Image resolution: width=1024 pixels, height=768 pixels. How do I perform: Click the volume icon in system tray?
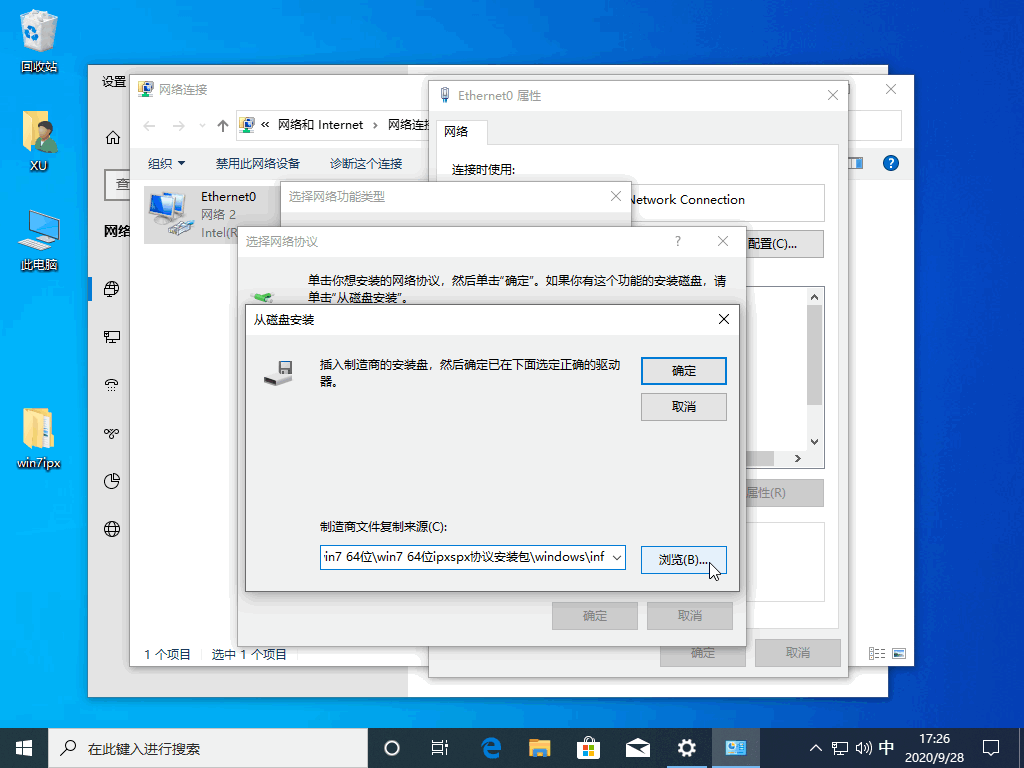863,748
